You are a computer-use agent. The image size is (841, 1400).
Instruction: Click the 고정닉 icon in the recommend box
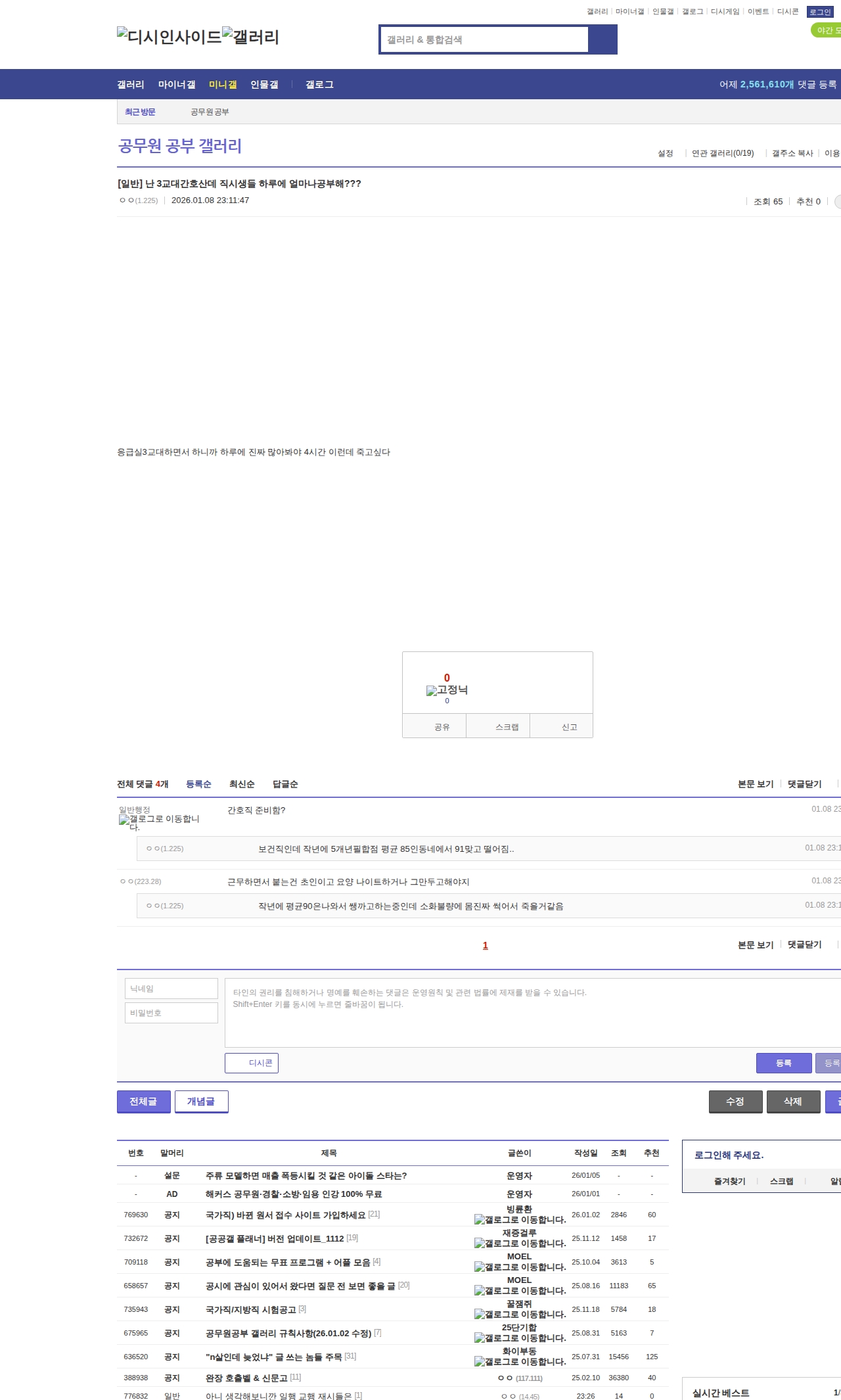(x=447, y=690)
